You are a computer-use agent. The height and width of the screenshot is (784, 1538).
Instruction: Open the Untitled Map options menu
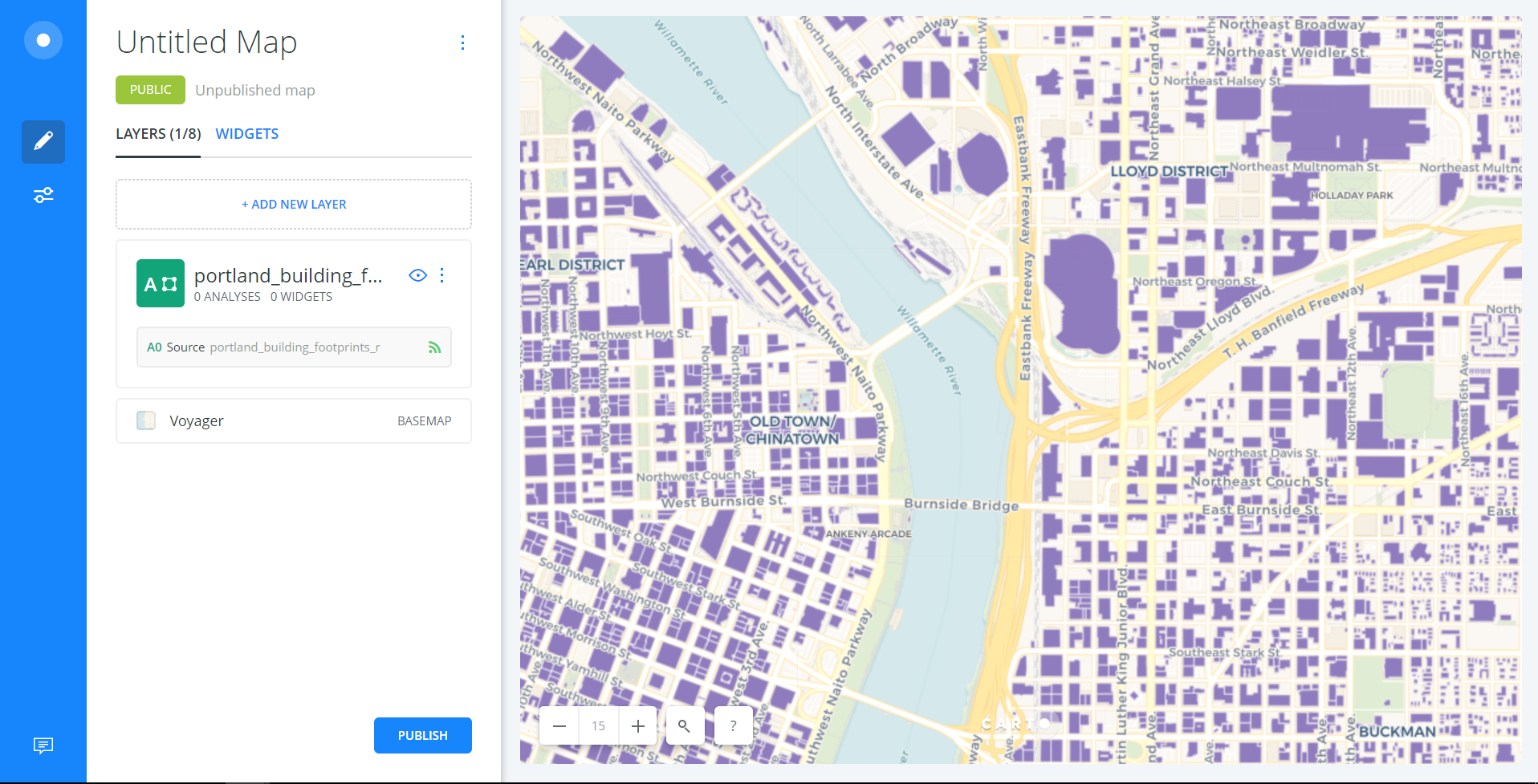(462, 43)
